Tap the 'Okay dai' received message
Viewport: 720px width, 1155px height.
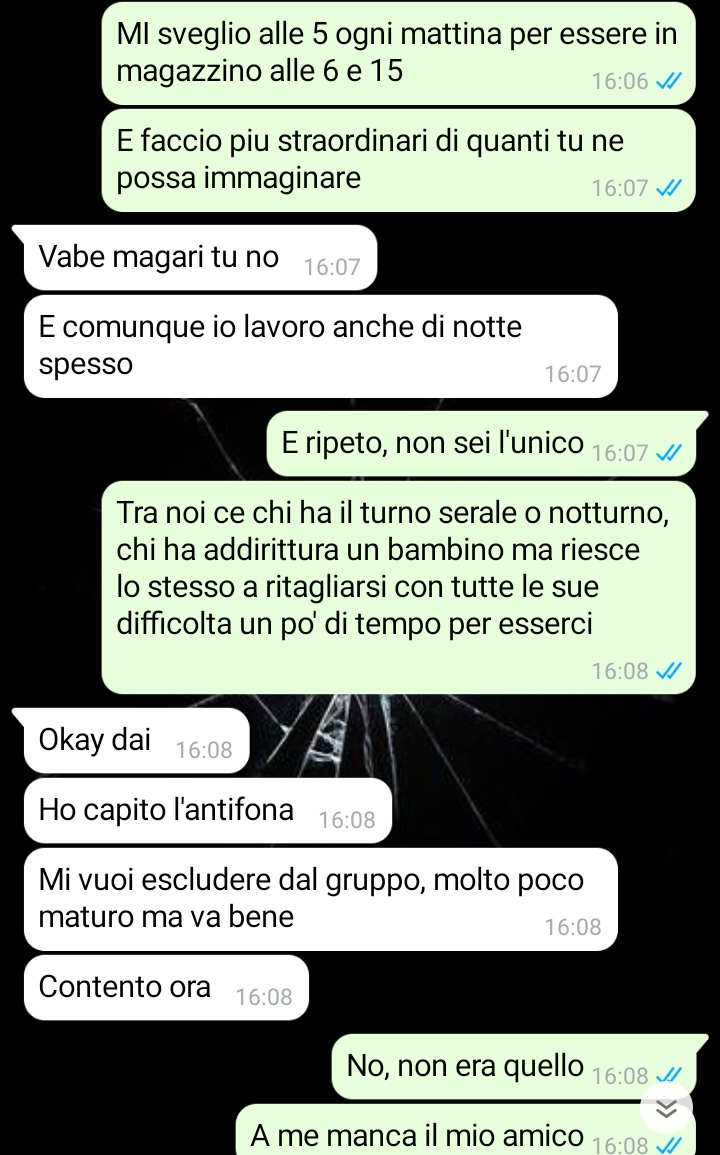click(136, 740)
